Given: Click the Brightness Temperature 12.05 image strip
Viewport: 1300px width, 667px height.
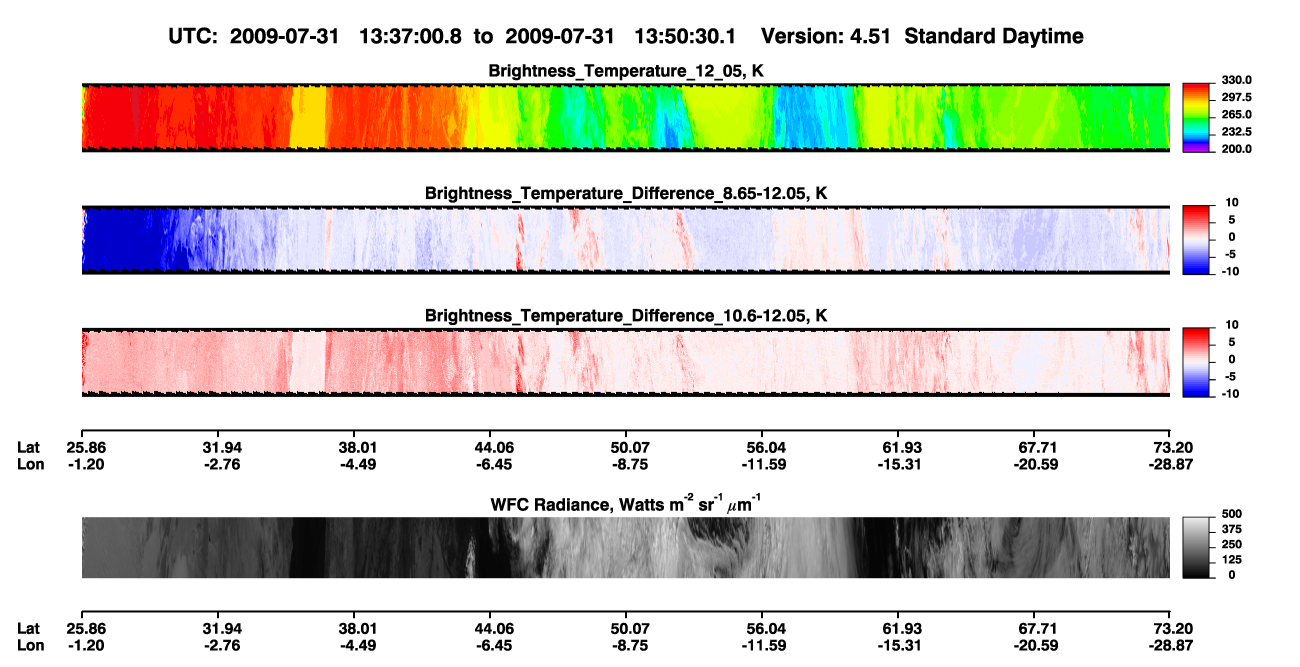Looking at the screenshot, I should coord(626,117).
